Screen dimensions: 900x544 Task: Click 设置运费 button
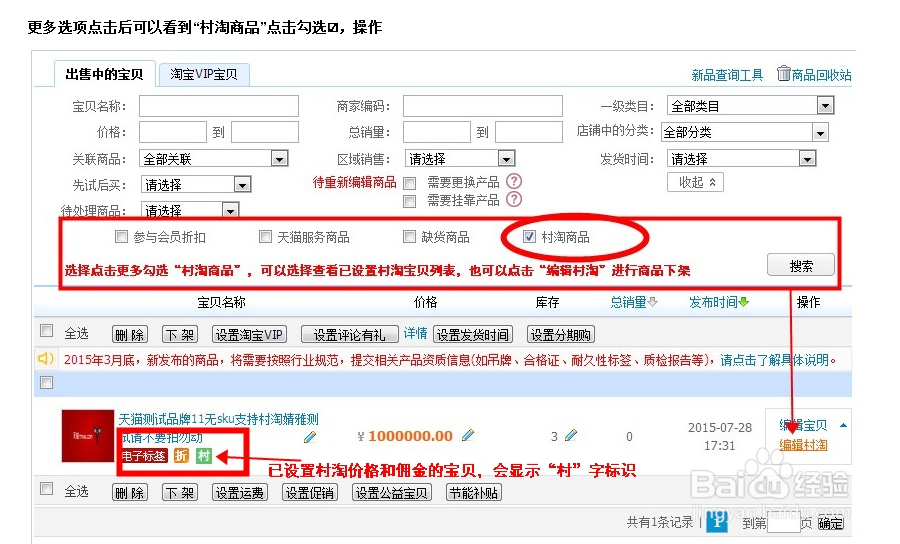point(239,492)
